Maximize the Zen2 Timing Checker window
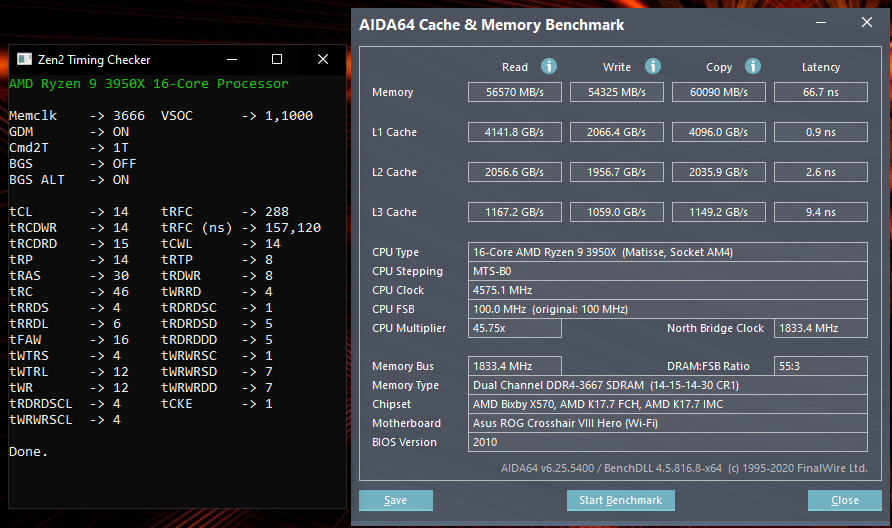 [x=277, y=59]
